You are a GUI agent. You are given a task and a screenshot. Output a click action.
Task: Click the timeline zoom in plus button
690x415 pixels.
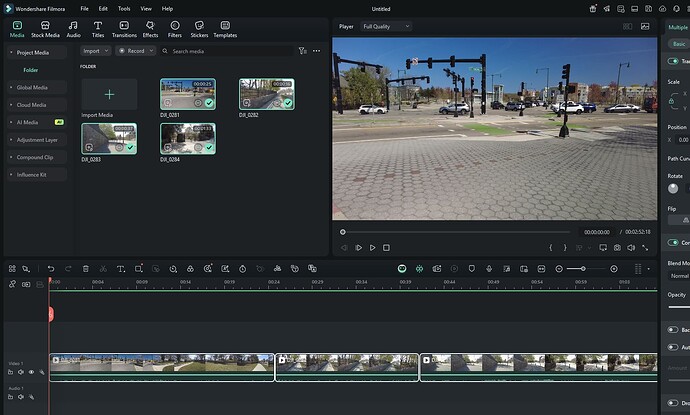click(x=614, y=268)
